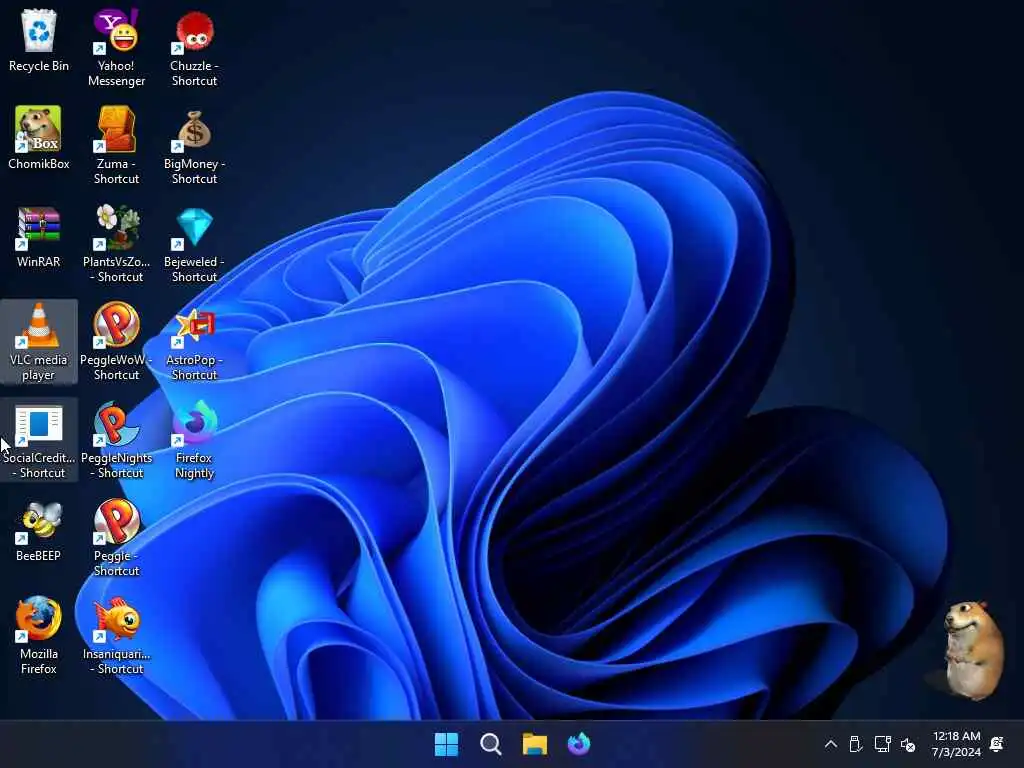Viewport: 1024px width, 768px height.
Task: Select the Peggle shortcut icon
Action: click(116, 537)
